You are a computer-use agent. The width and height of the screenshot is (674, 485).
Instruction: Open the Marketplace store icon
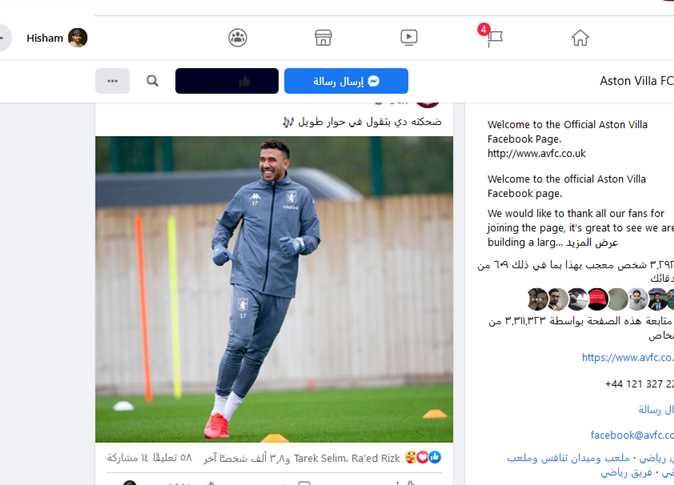point(323,38)
